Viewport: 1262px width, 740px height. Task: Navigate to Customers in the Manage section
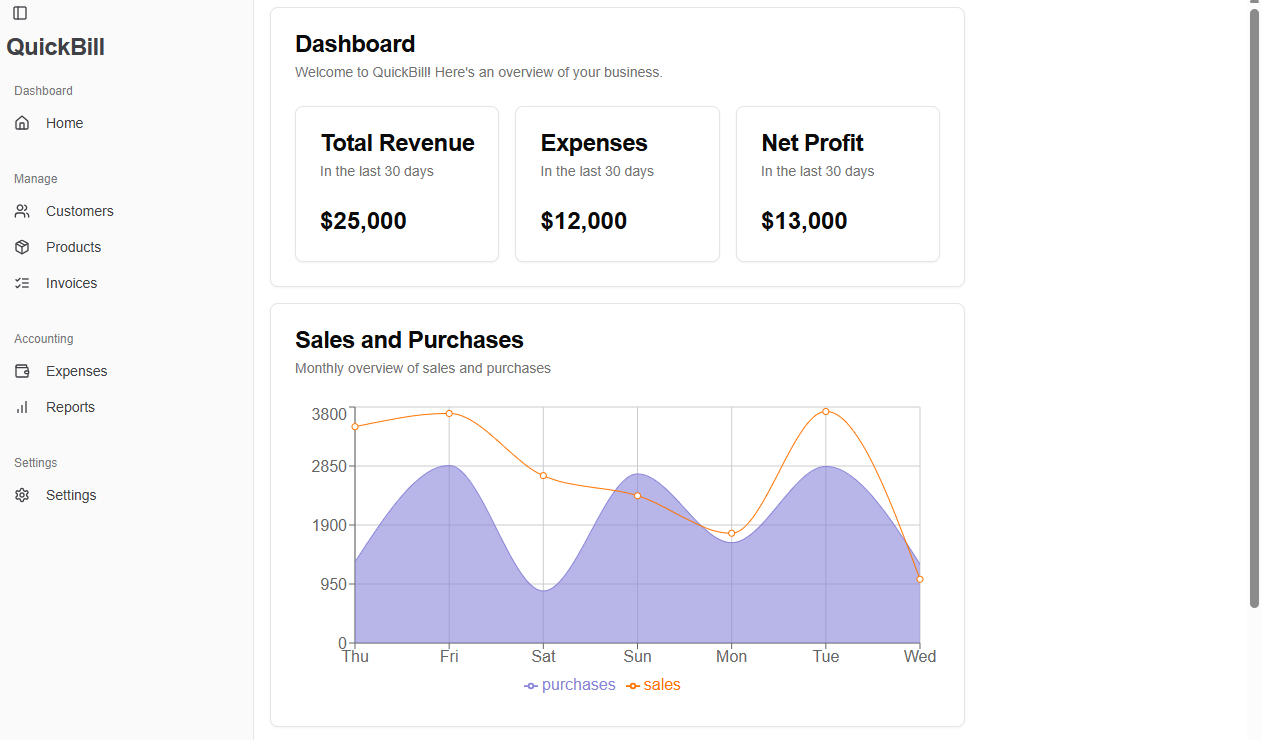[79, 211]
